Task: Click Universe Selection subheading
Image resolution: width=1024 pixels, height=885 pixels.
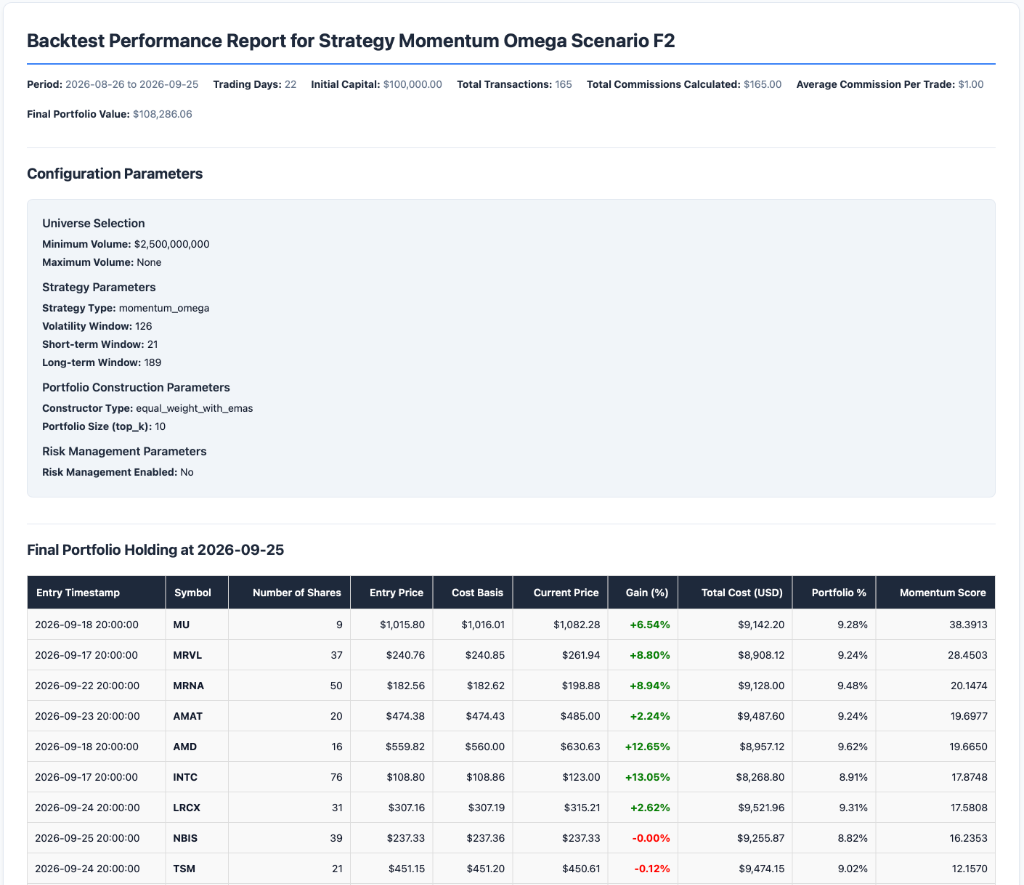Action: [93, 223]
